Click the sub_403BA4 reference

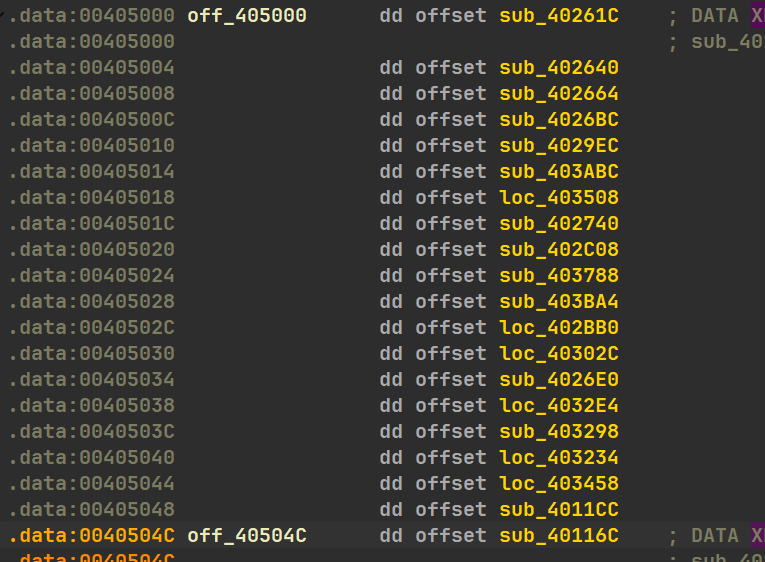pyautogui.click(x=559, y=301)
